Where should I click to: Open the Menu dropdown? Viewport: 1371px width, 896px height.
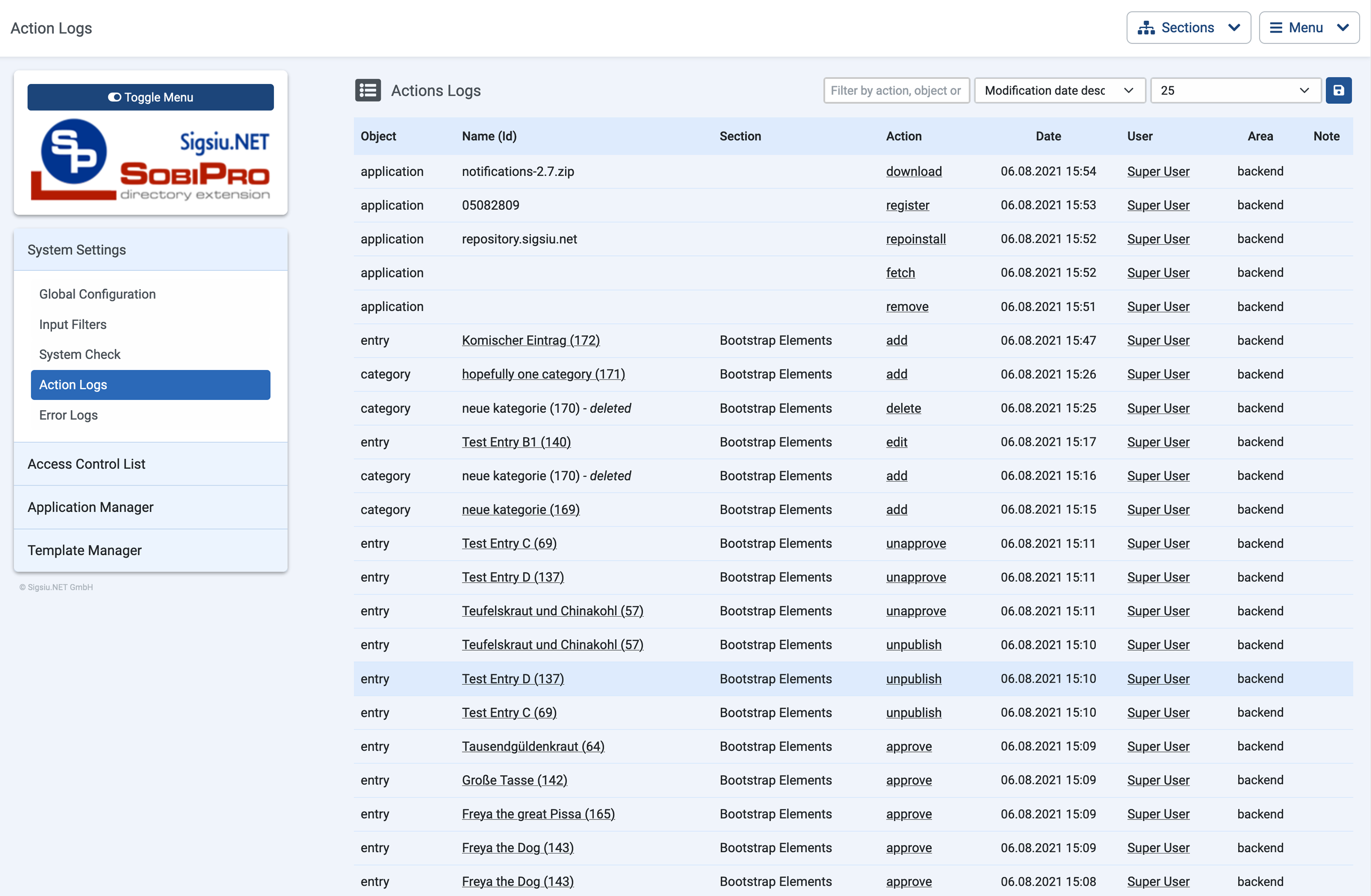click(1309, 27)
